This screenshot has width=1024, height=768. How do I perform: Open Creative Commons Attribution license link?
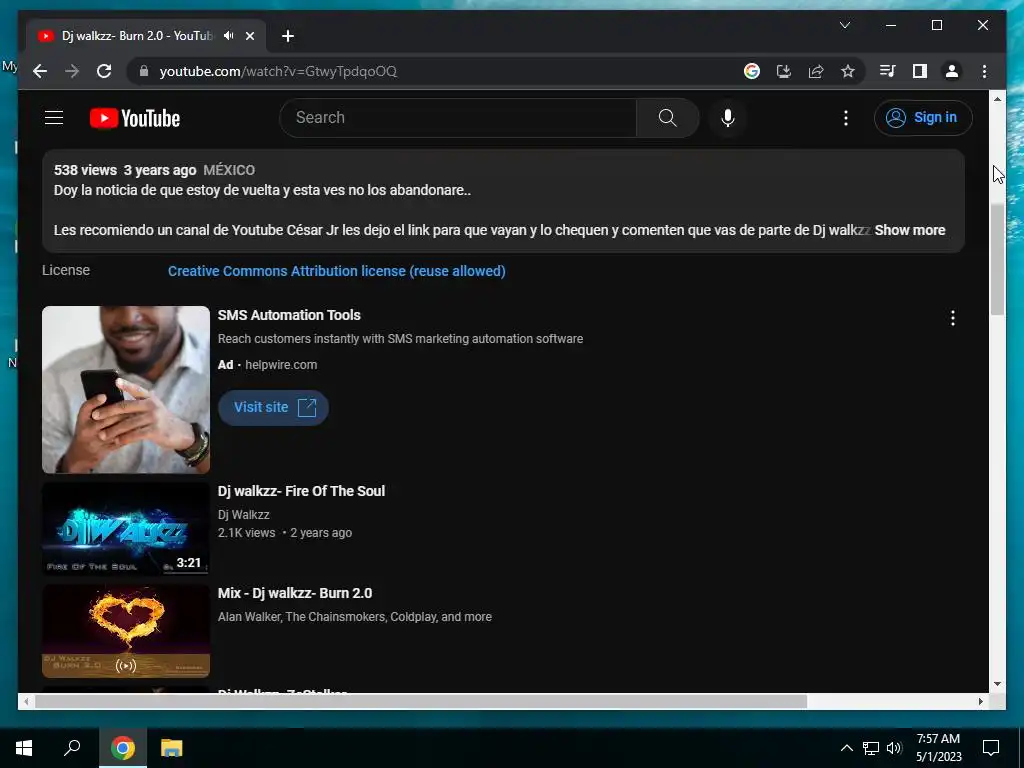(336, 271)
